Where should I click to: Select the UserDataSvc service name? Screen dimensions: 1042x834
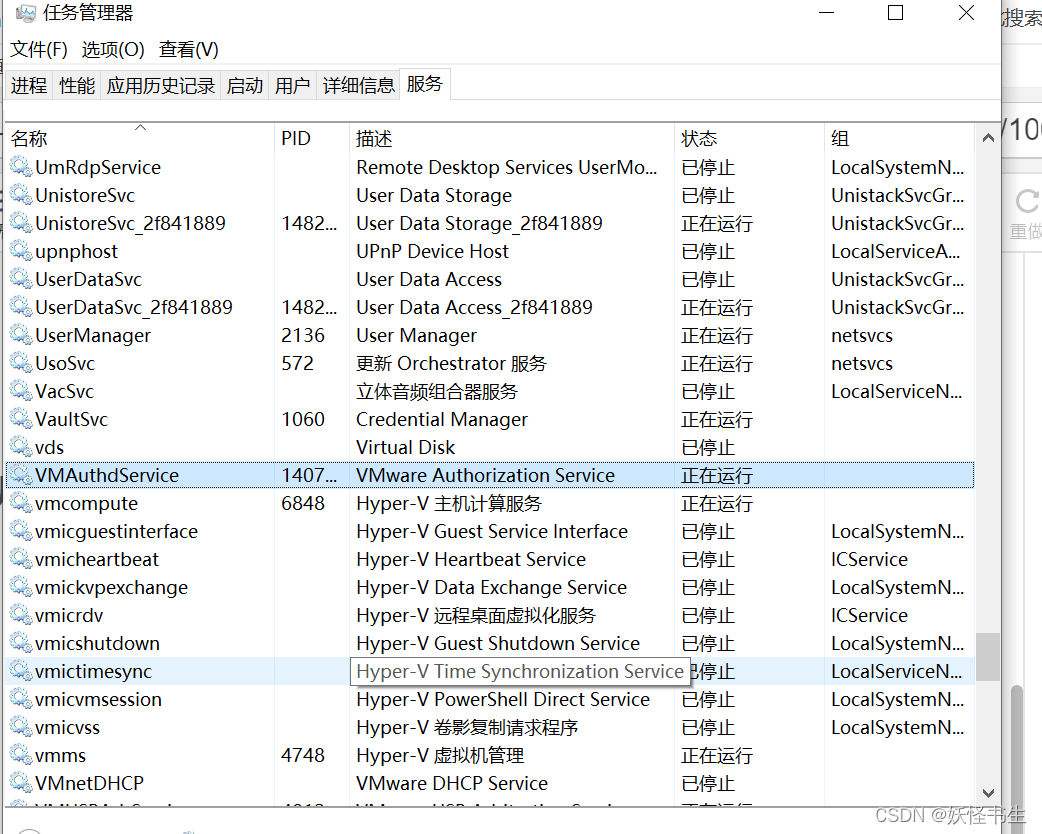[88, 279]
